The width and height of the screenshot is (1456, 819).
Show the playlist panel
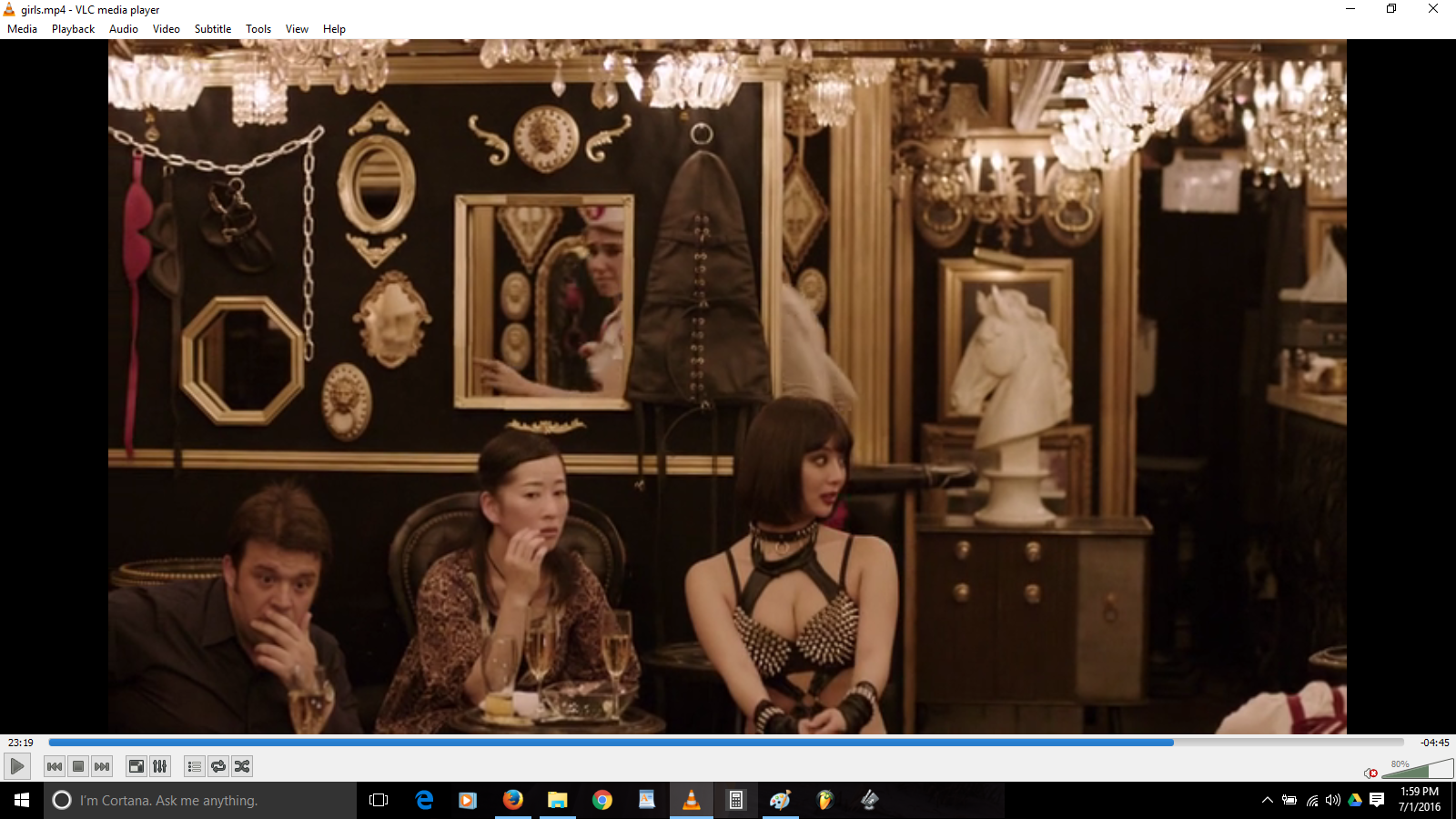coord(194,766)
